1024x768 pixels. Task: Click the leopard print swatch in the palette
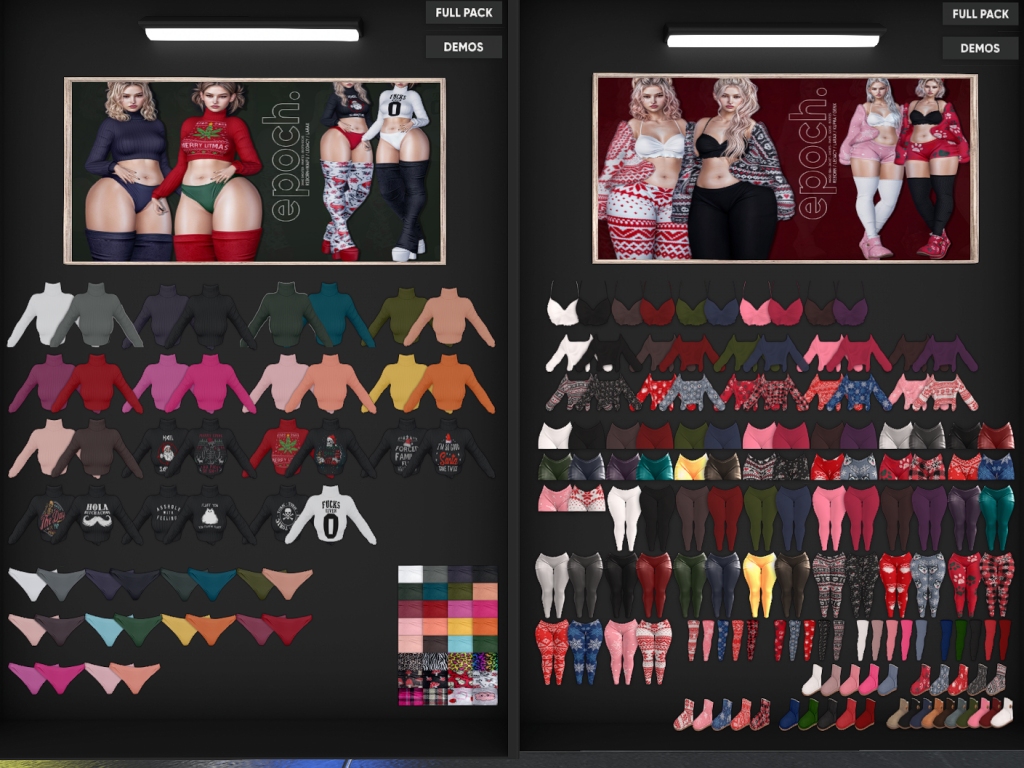[459, 662]
